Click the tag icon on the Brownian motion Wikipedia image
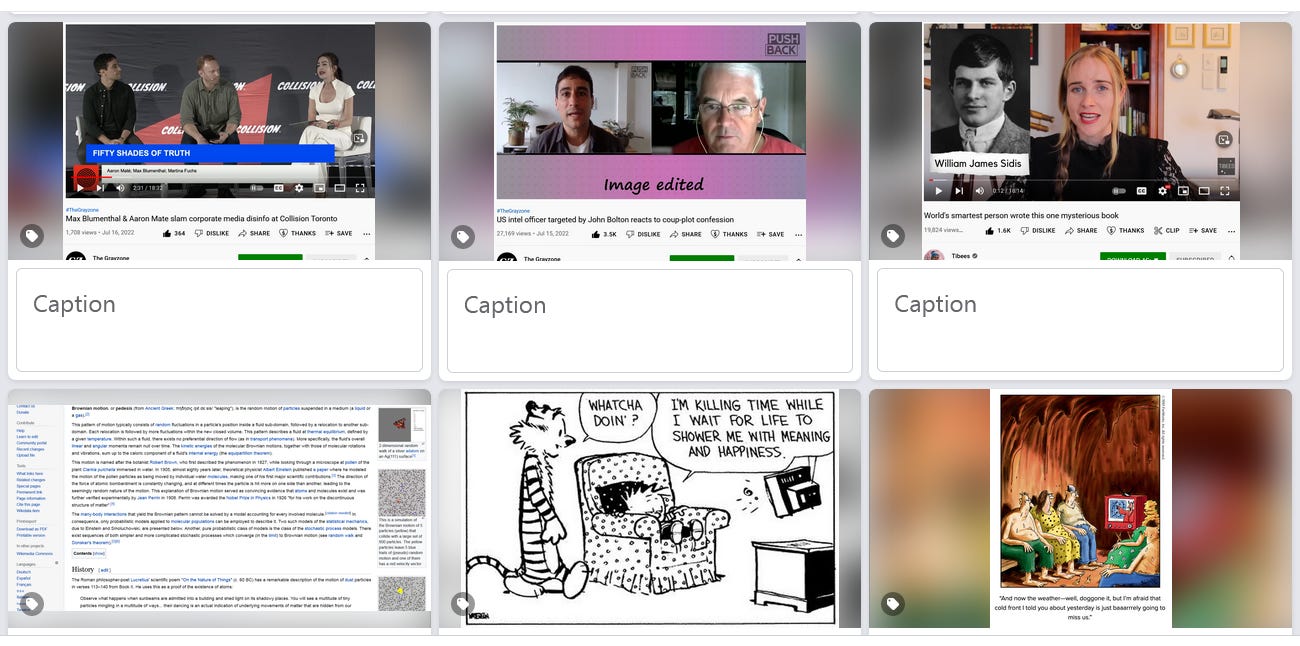The width and height of the screenshot is (1300, 646). tap(32, 603)
